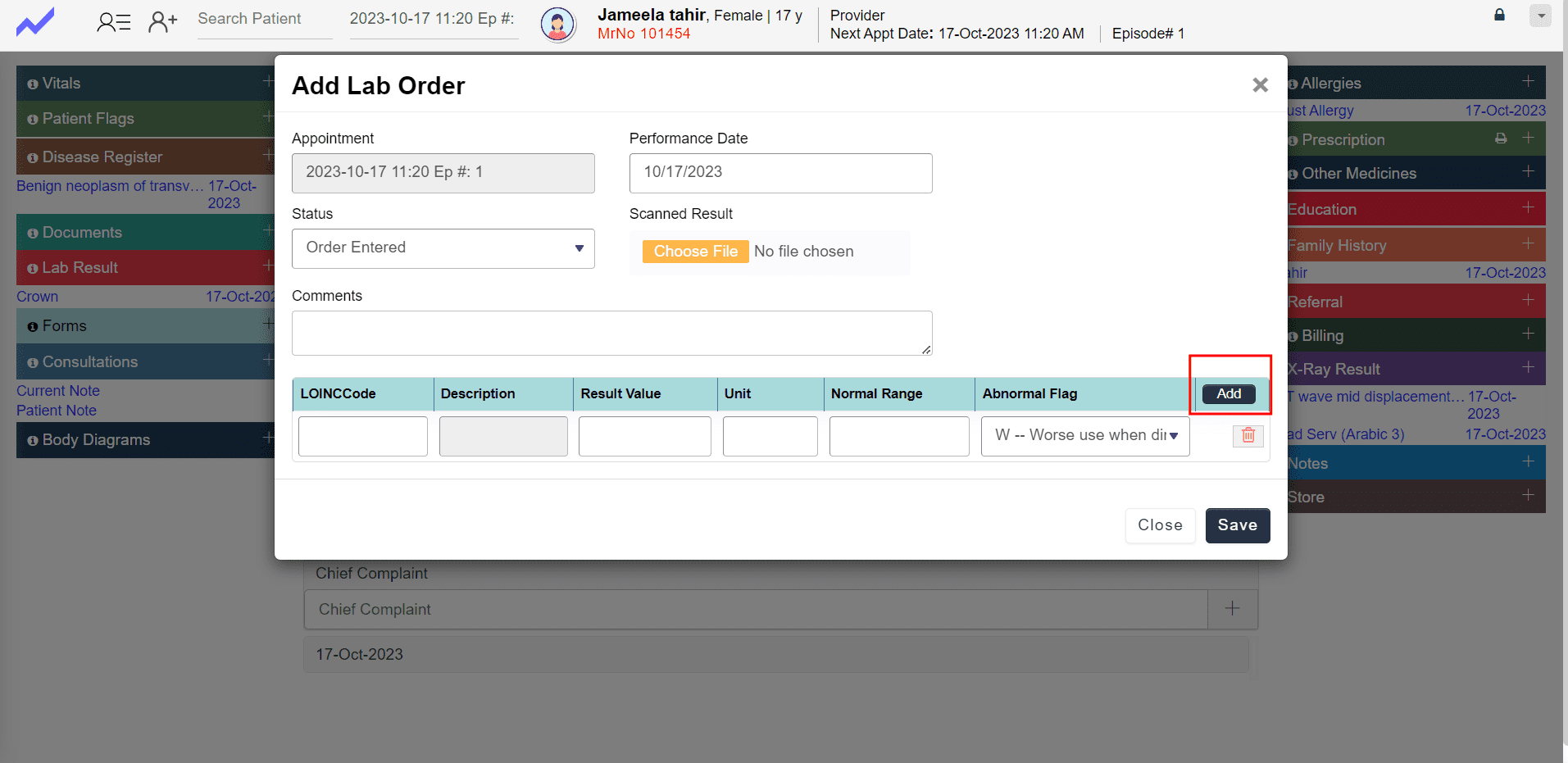
Task: Expand the user menu arrow at top right
Action: [1541, 16]
